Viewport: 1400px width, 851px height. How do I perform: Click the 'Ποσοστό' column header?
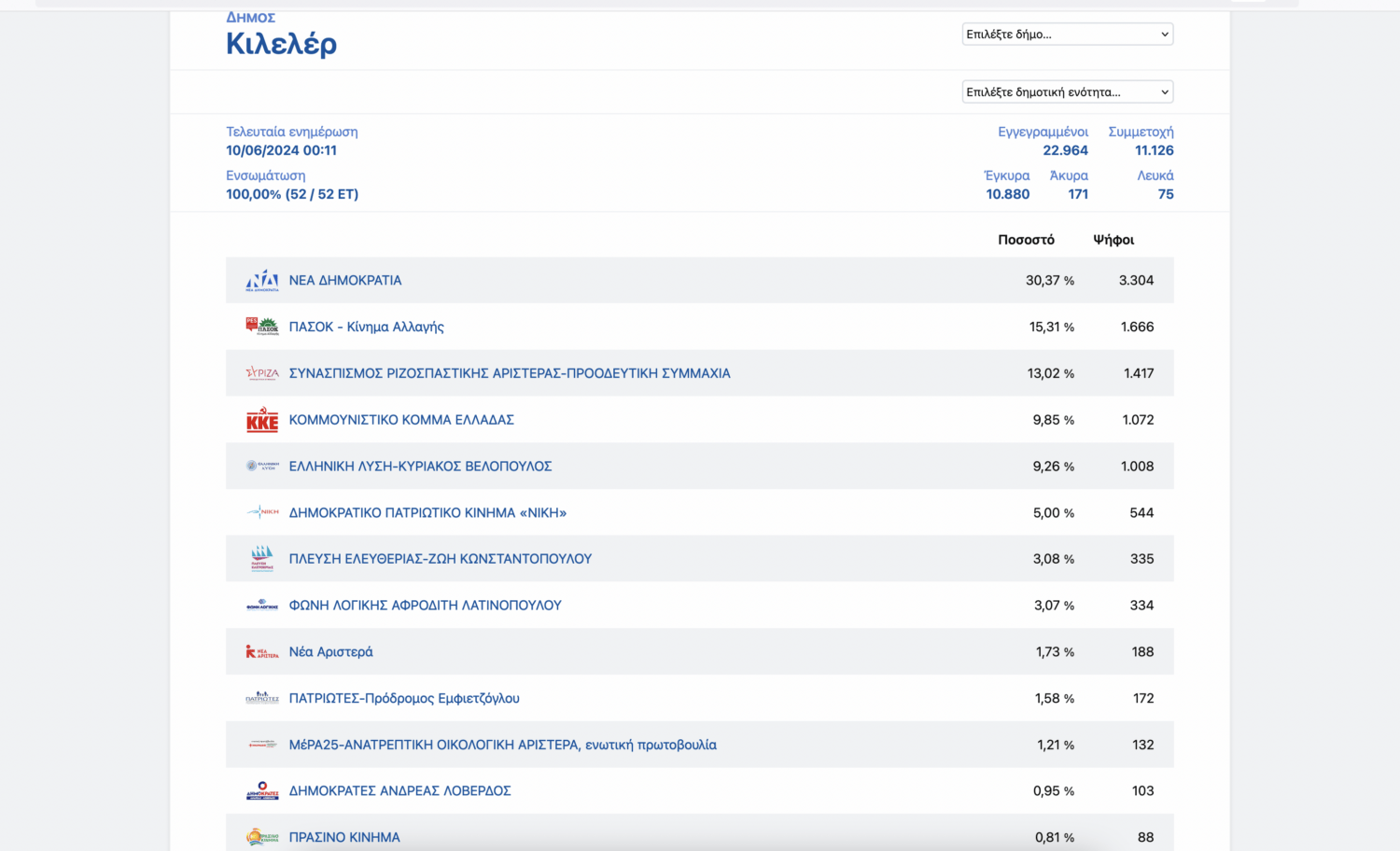[x=1026, y=240]
